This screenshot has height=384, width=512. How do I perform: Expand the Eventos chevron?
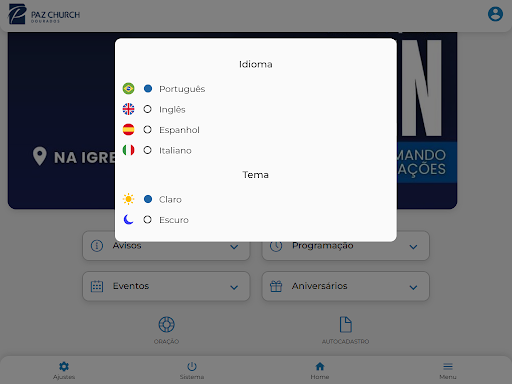point(234,287)
